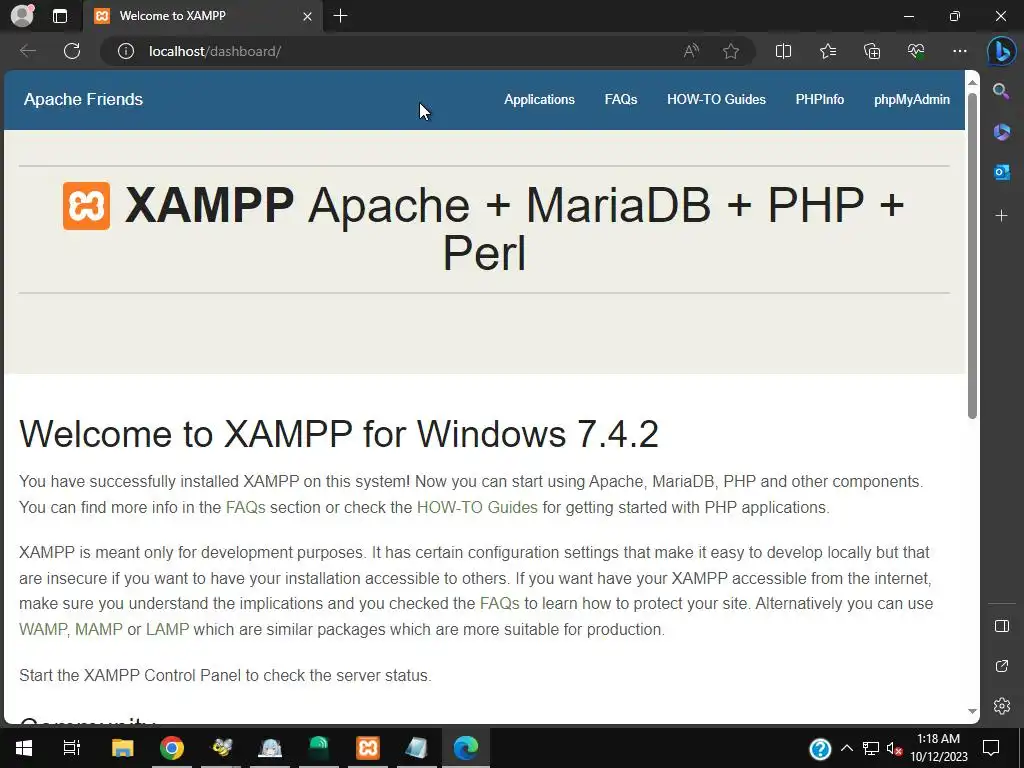Open a new browser tab
Image resolution: width=1024 pixels, height=768 pixels.
pyautogui.click(x=340, y=16)
